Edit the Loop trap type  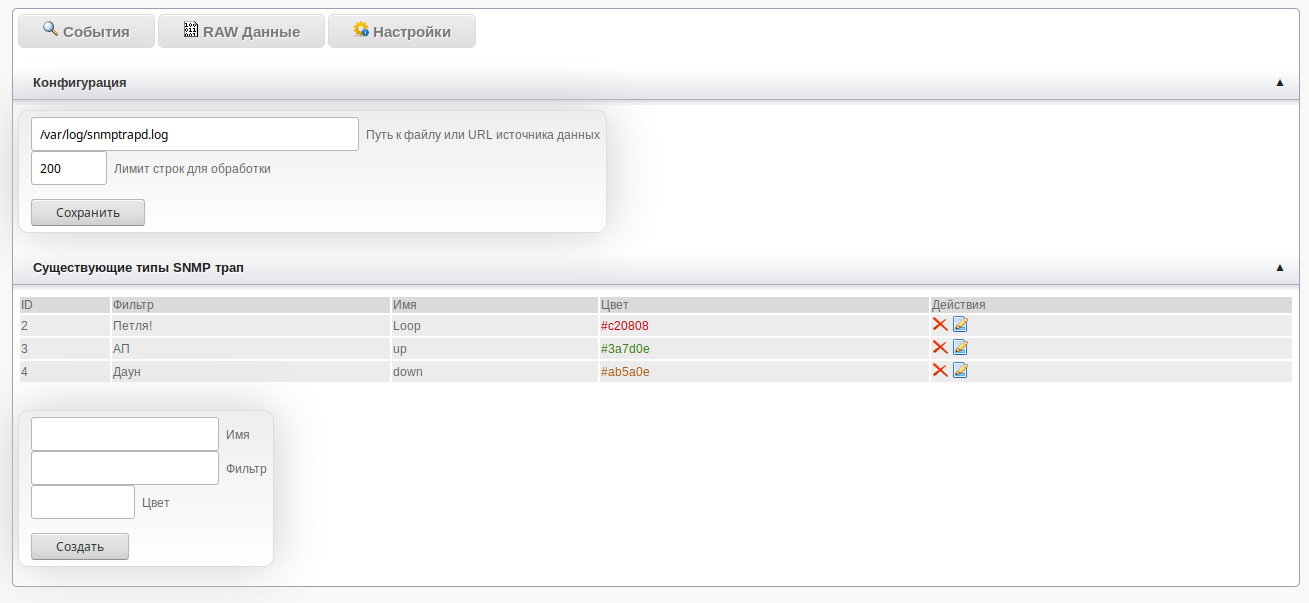point(960,324)
